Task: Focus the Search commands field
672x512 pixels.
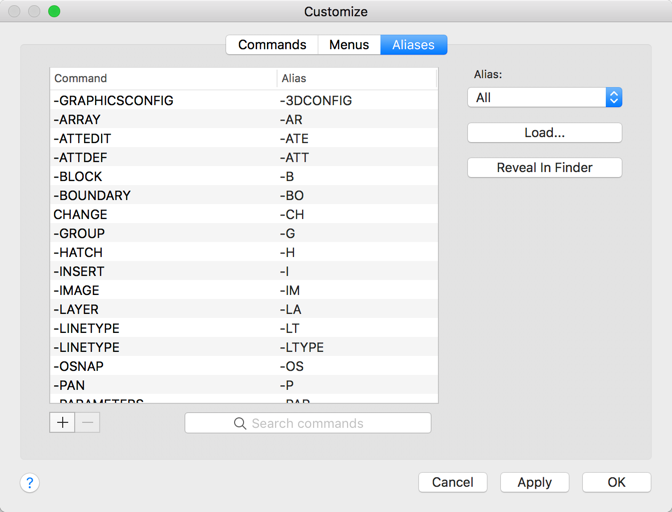Action: click(x=308, y=424)
